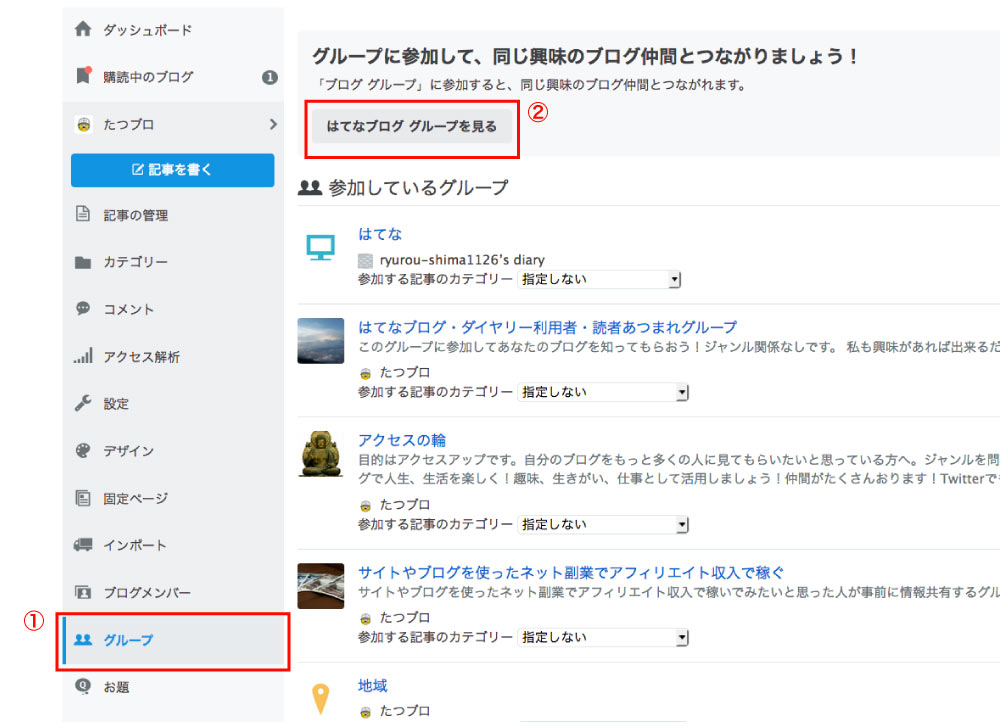Viewport: 1000px width, 728px height.
Task: Click たつブロ under 読者あつまれグループ
Action: coord(405,372)
